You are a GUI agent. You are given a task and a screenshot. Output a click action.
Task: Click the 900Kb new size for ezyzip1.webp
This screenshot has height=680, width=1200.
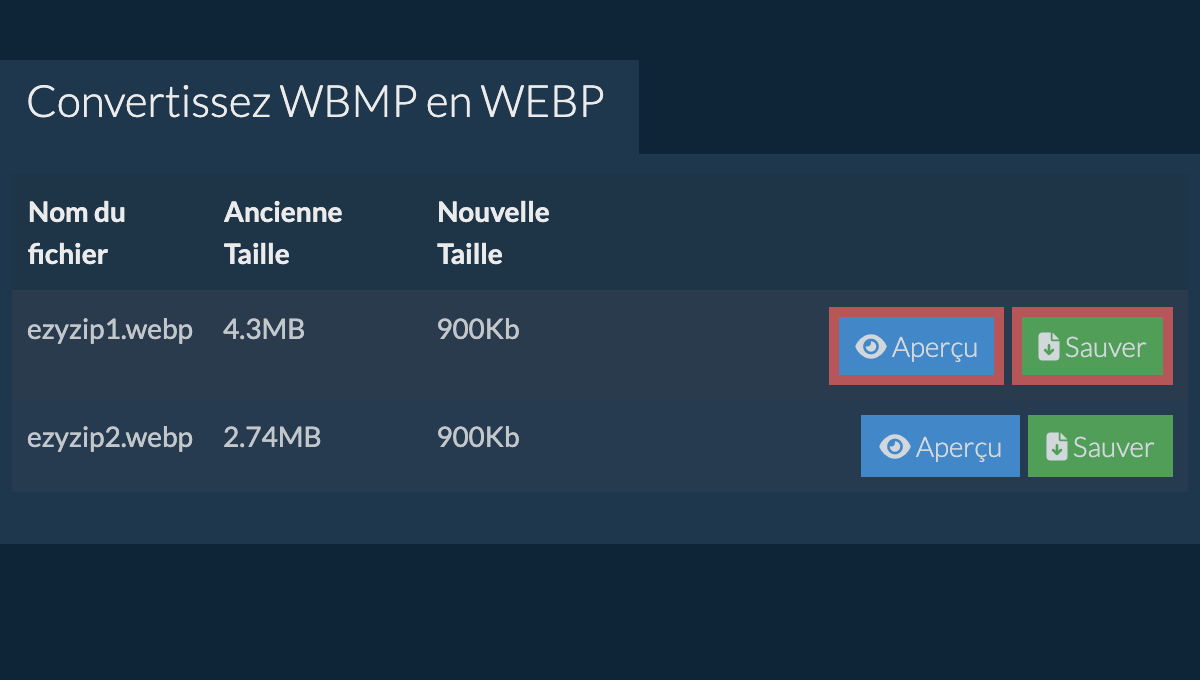click(x=478, y=329)
